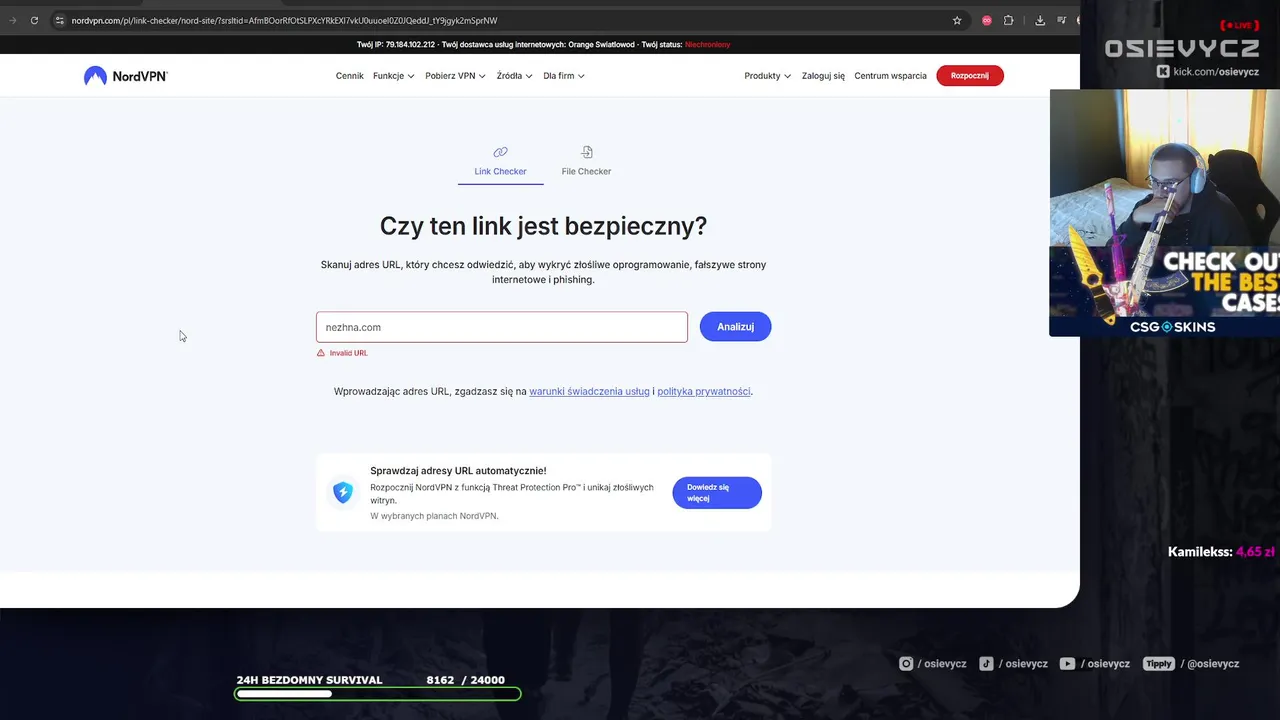Open warunki świadczenia usług link
Image resolution: width=1280 pixels, height=720 pixels.
click(589, 392)
